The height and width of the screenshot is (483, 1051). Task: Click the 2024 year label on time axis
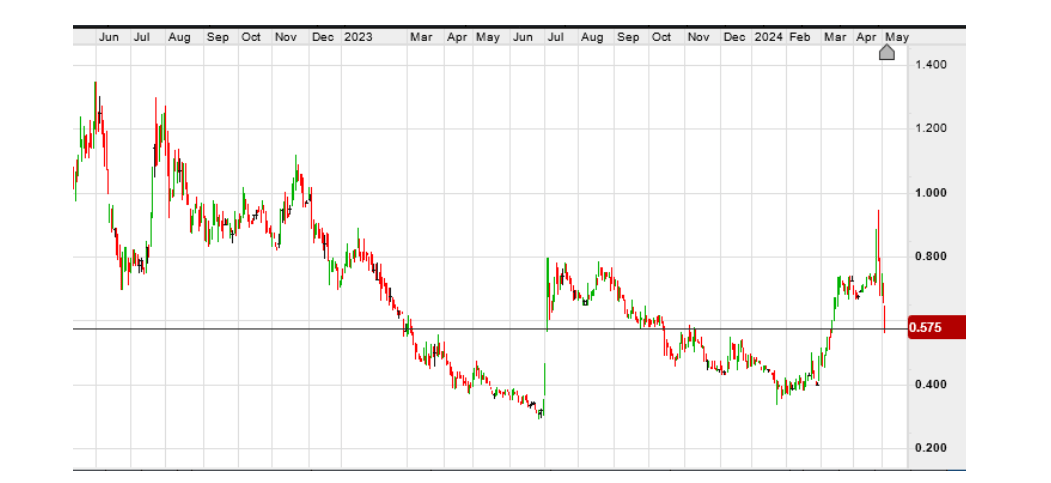[769, 38]
